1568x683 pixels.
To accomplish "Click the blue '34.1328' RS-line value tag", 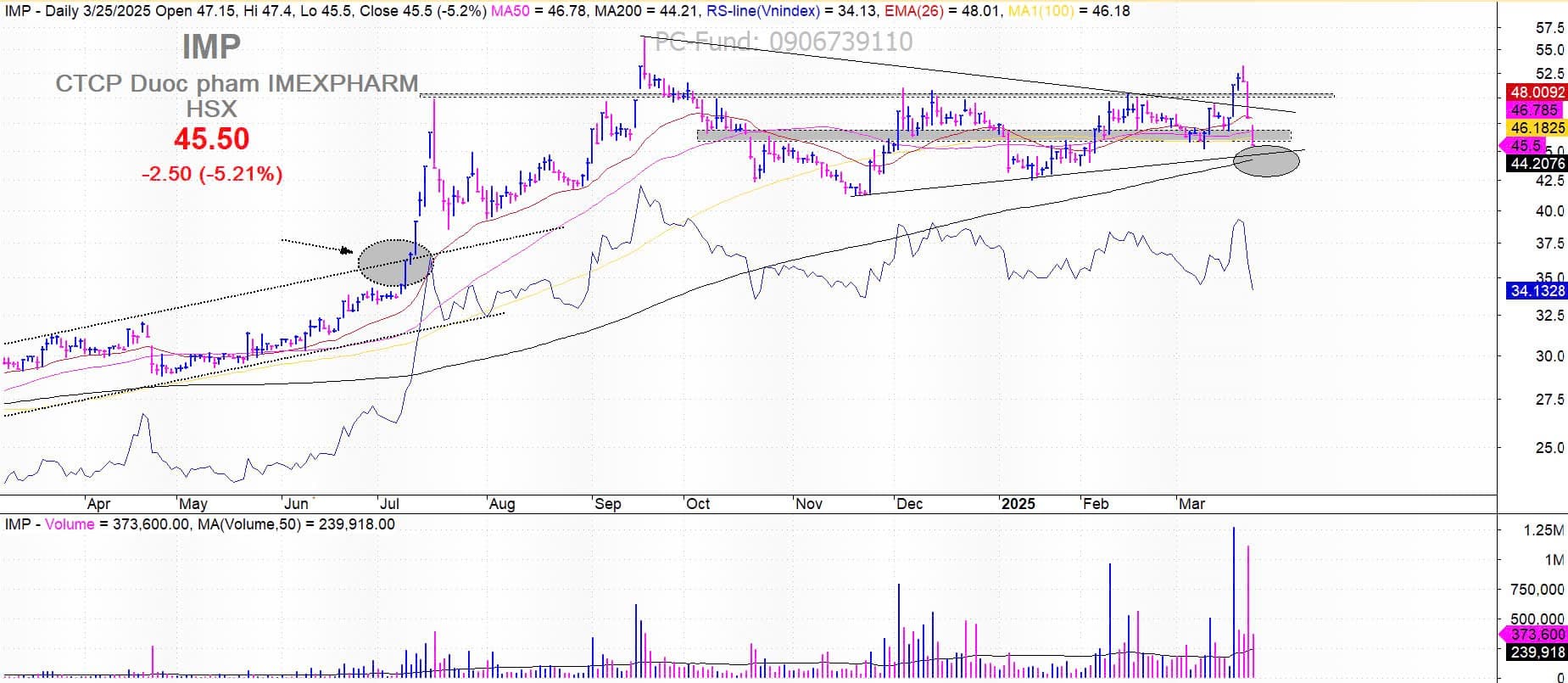I will coord(1537,291).
